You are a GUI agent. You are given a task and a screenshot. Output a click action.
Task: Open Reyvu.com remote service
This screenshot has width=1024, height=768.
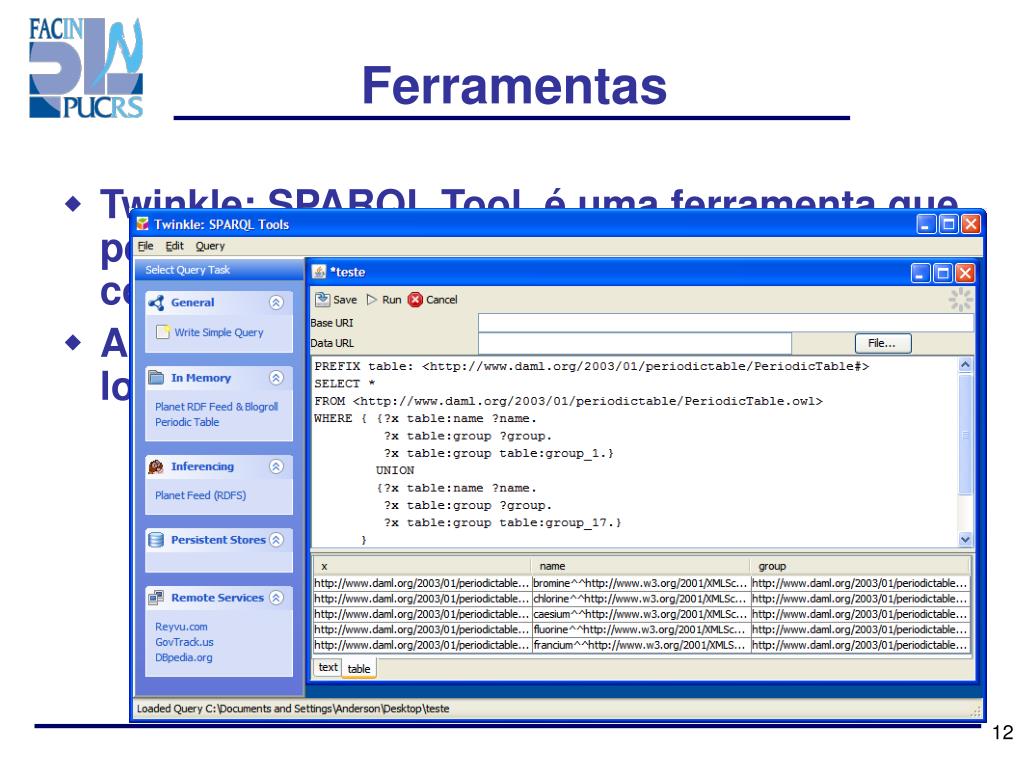(x=181, y=626)
